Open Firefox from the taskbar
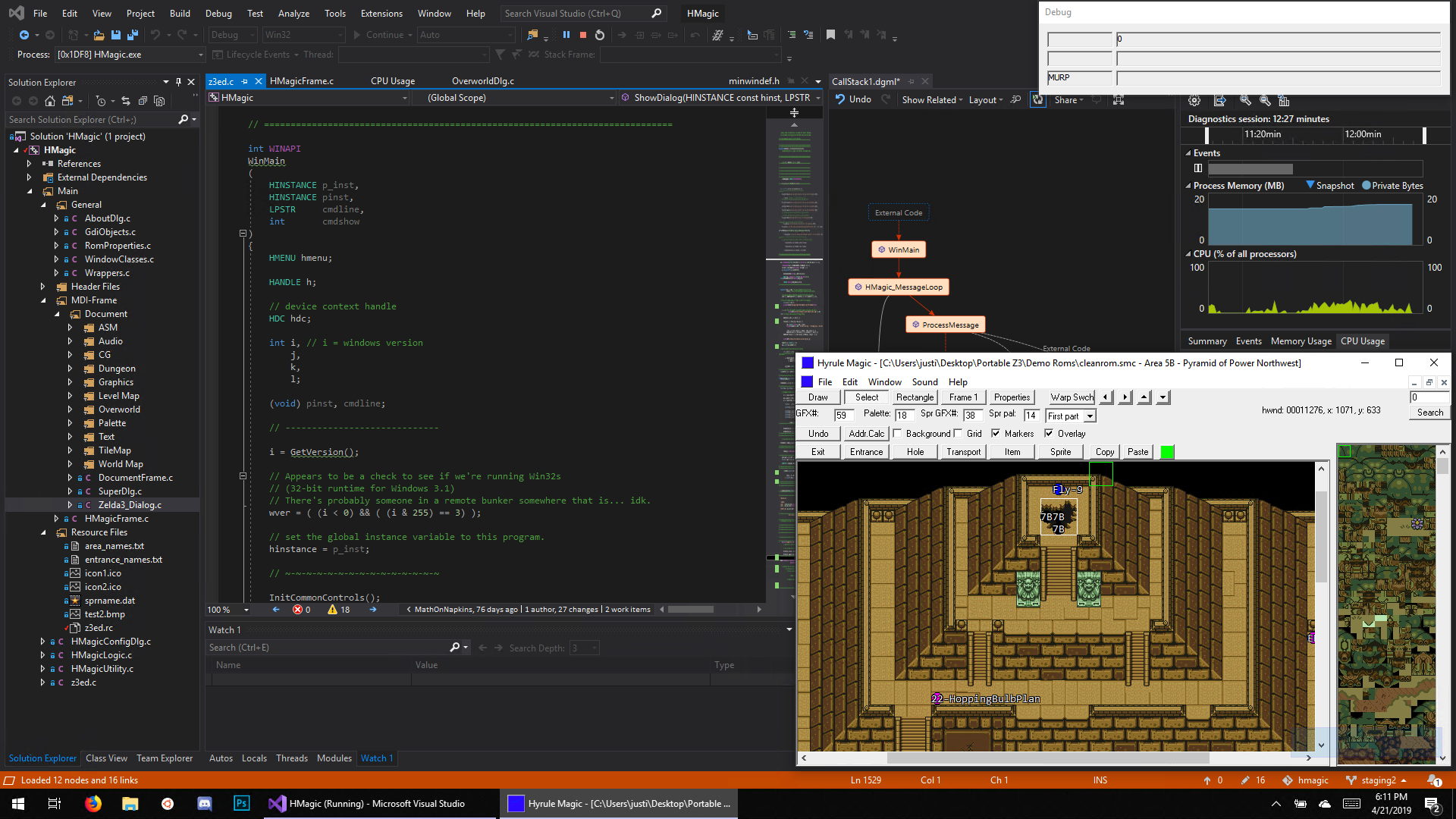Image resolution: width=1456 pixels, height=819 pixels. click(93, 804)
